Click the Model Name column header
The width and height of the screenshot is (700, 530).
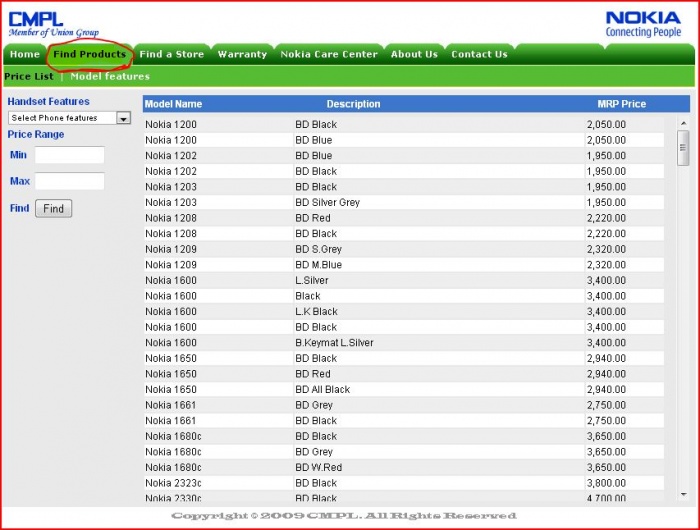click(x=174, y=104)
